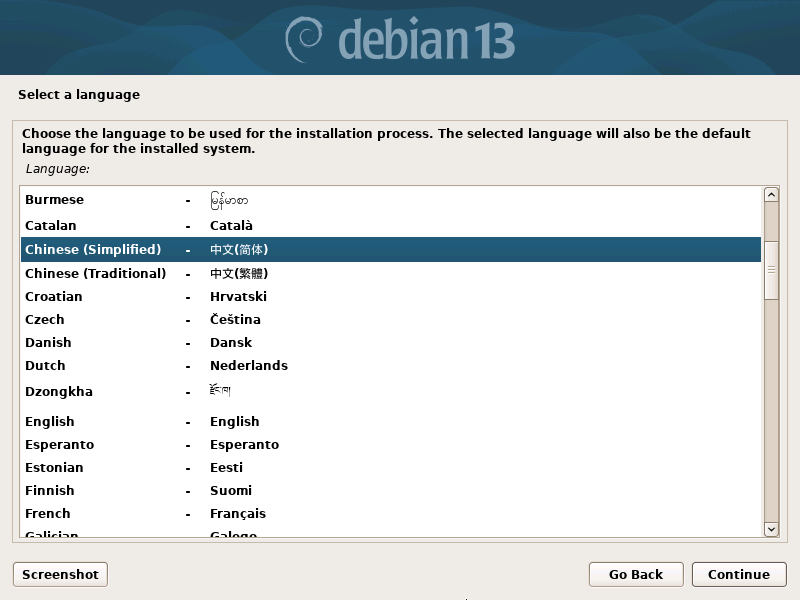
Task: Click the vertical scrollbar thumb
Action: [x=771, y=269]
